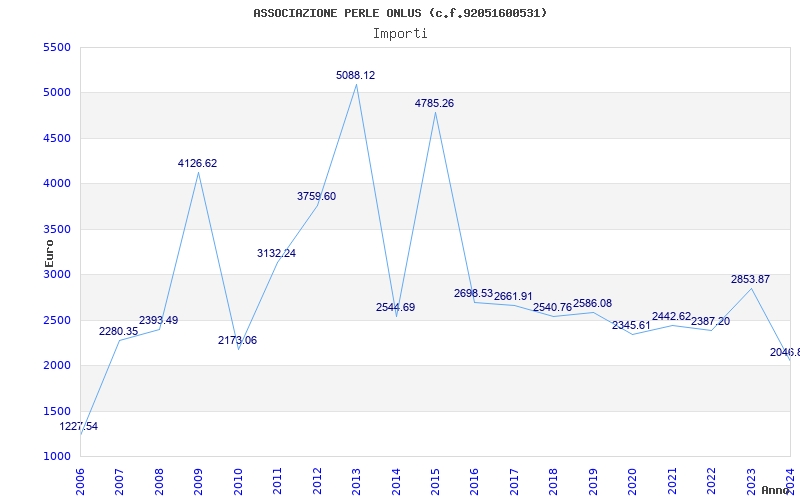This screenshot has height=500, width=800.
Task: Click the 'Euro' y-axis label
Action: [x=49, y=254]
